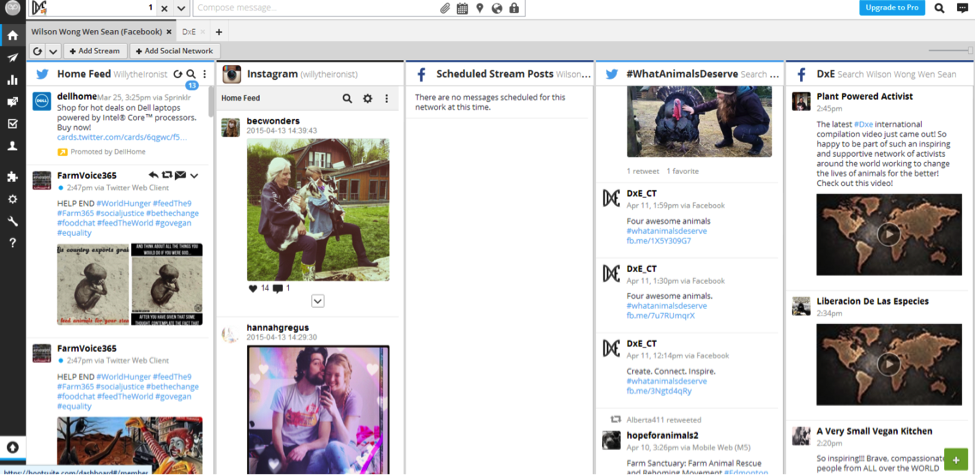This screenshot has width=975, height=475.
Task: Click the #Dxe hashtag in Plant Powered Activist post
Action: pos(864,124)
